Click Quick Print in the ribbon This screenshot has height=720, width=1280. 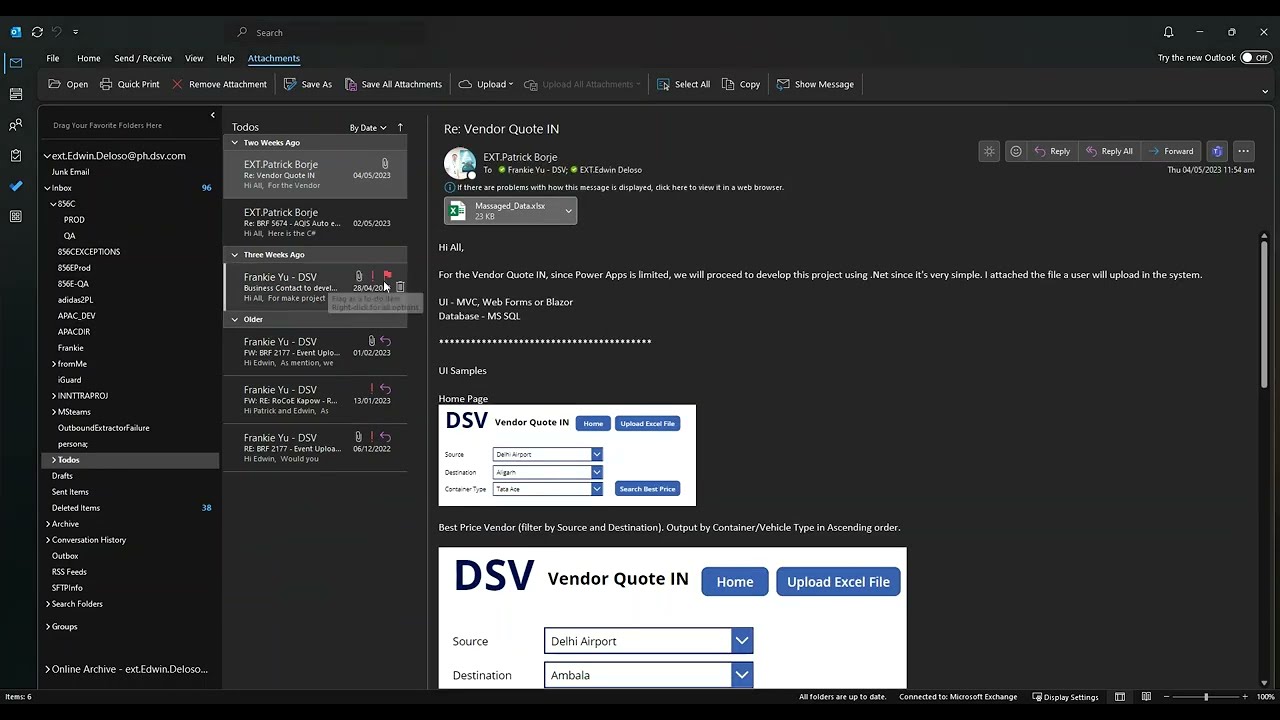tap(130, 84)
